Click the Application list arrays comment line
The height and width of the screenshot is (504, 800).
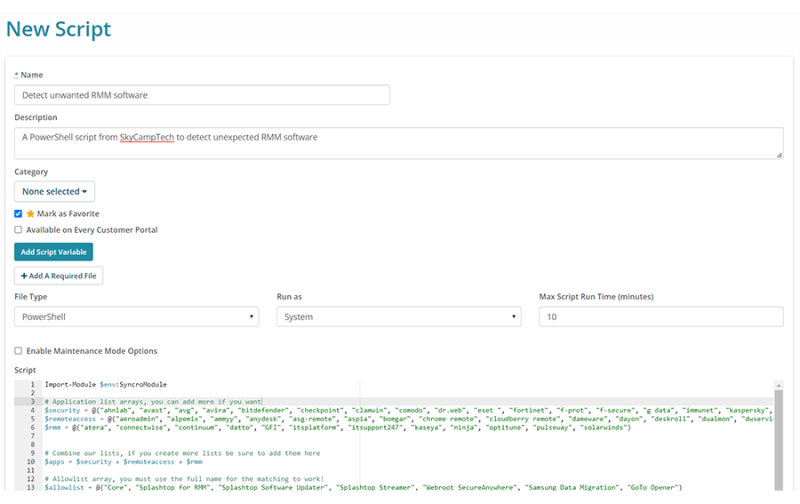[153, 402]
